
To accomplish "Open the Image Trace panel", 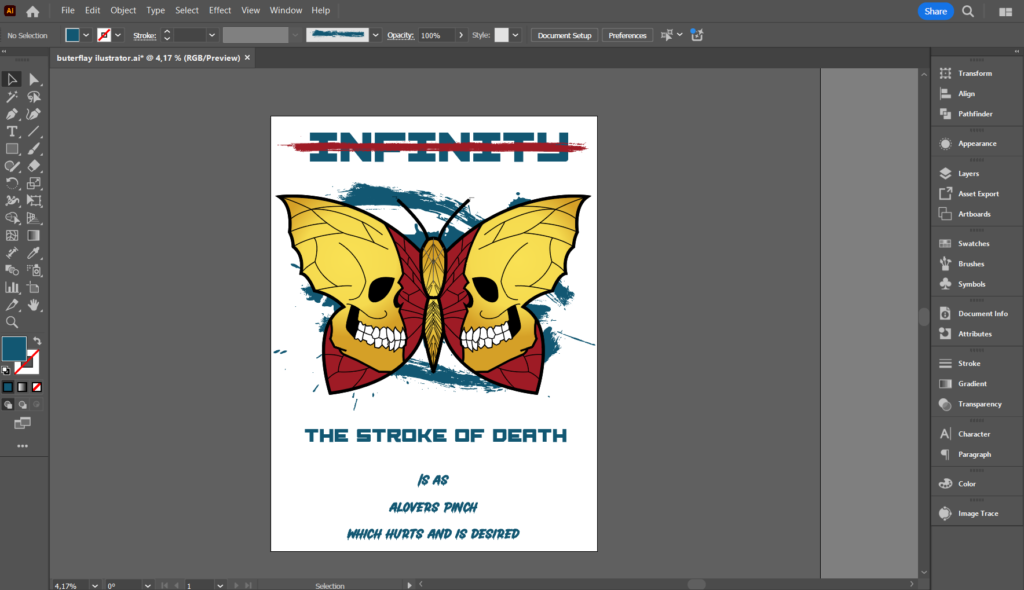I will pyautogui.click(x=977, y=514).
